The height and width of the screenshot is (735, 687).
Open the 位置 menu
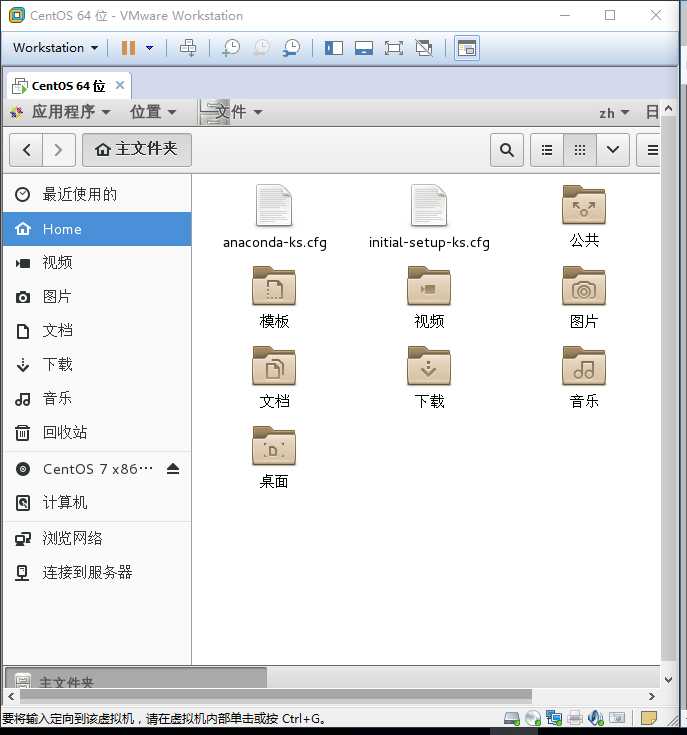[x=153, y=112]
